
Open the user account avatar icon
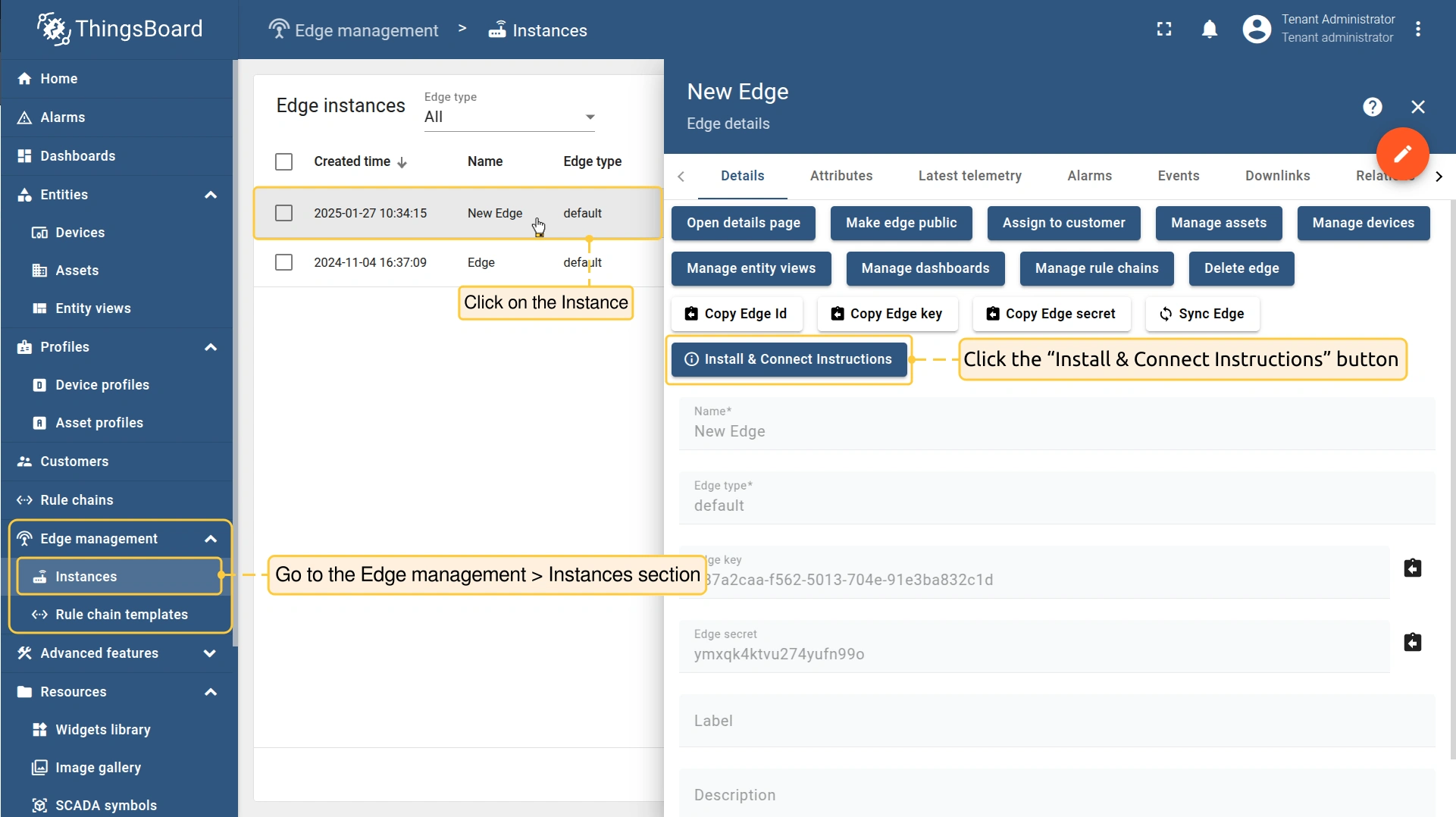[x=1257, y=30]
